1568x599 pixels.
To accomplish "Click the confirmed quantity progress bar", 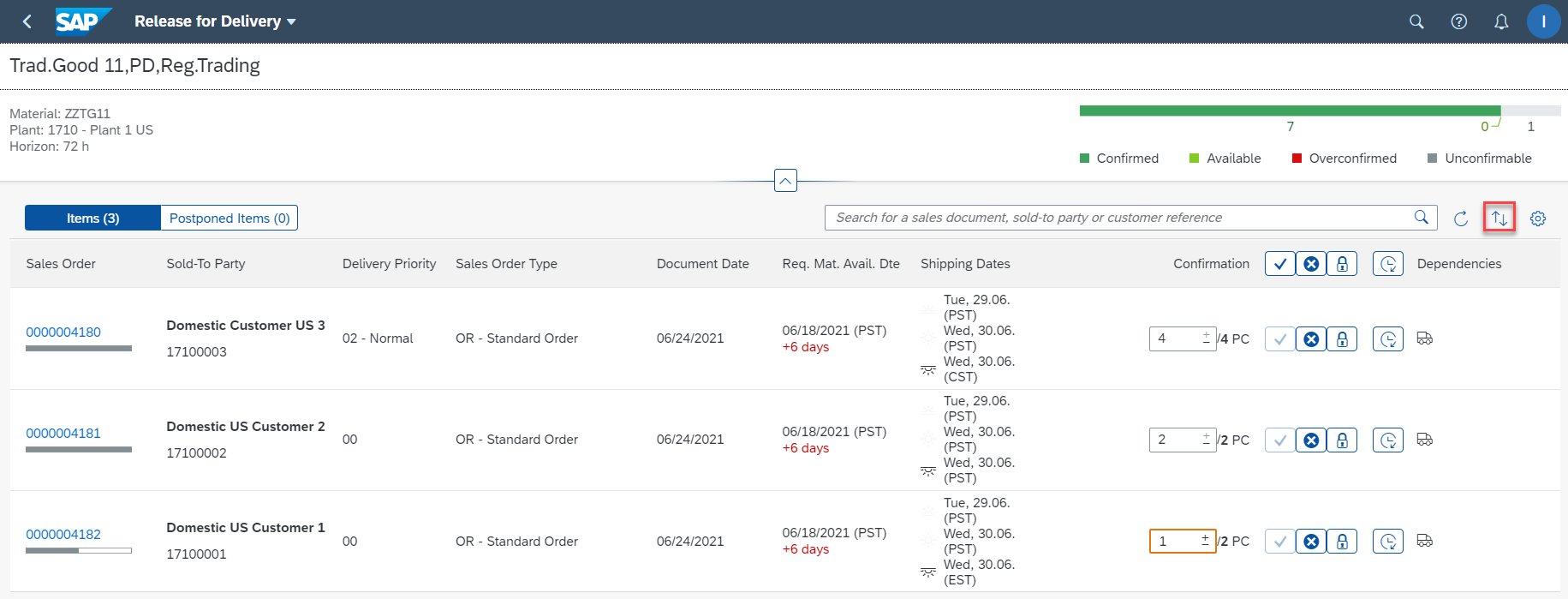I will click(1290, 111).
